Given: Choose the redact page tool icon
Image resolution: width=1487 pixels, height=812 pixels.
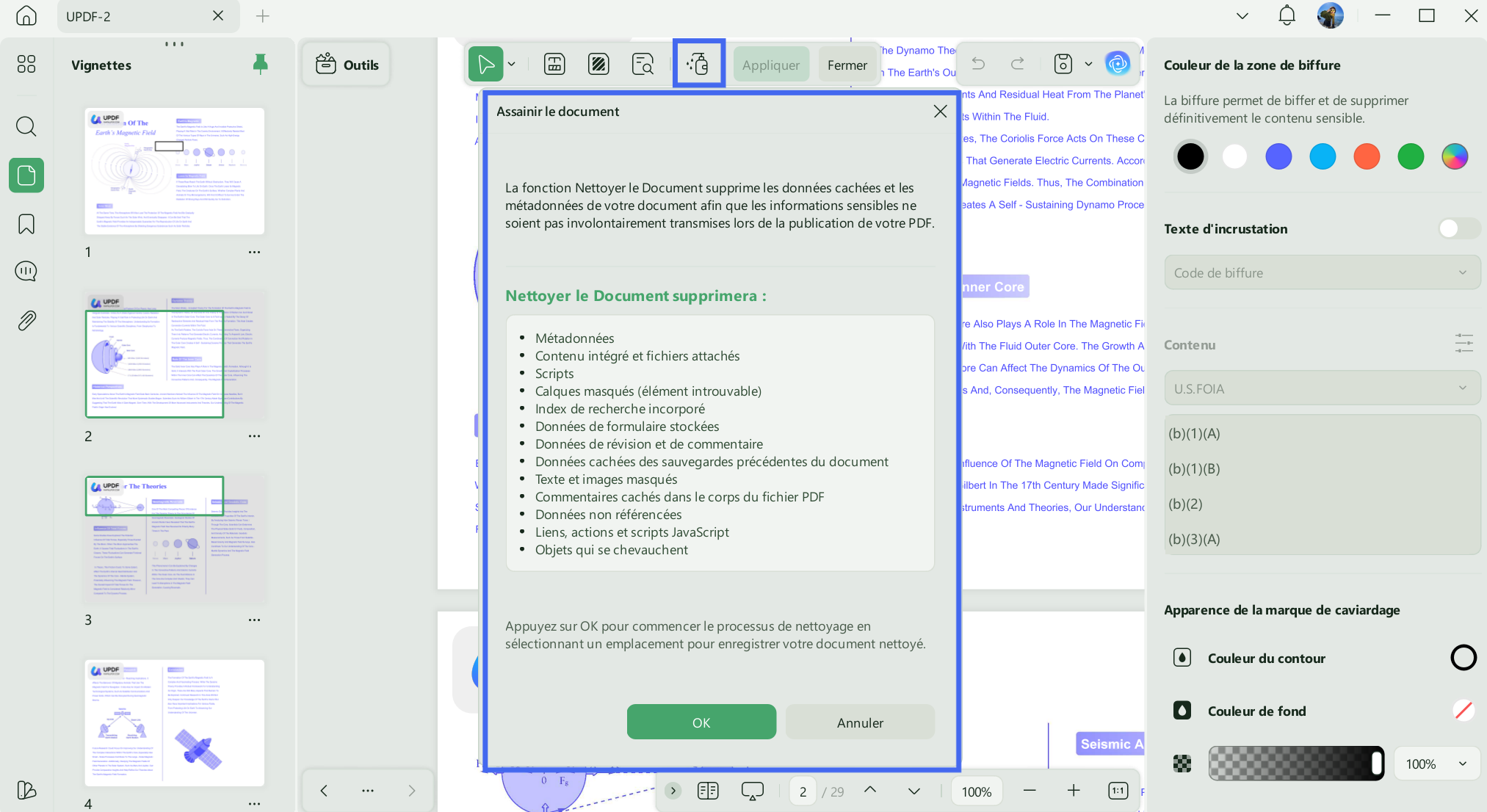Looking at the screenshot, I should (598, 65).
